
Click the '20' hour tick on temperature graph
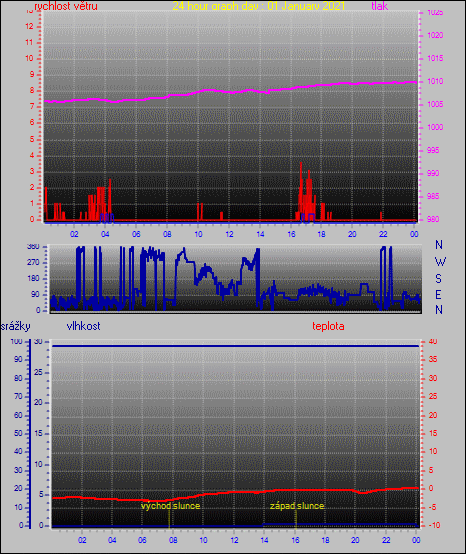355,540
